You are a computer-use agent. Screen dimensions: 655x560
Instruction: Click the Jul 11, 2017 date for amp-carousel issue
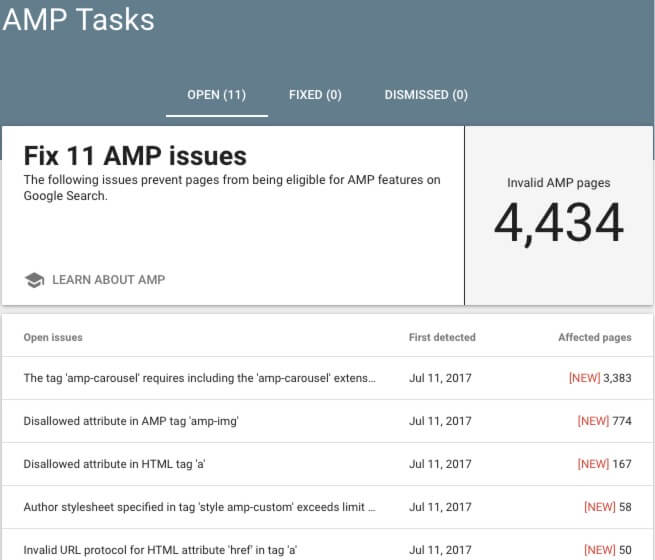coord(440,378)
